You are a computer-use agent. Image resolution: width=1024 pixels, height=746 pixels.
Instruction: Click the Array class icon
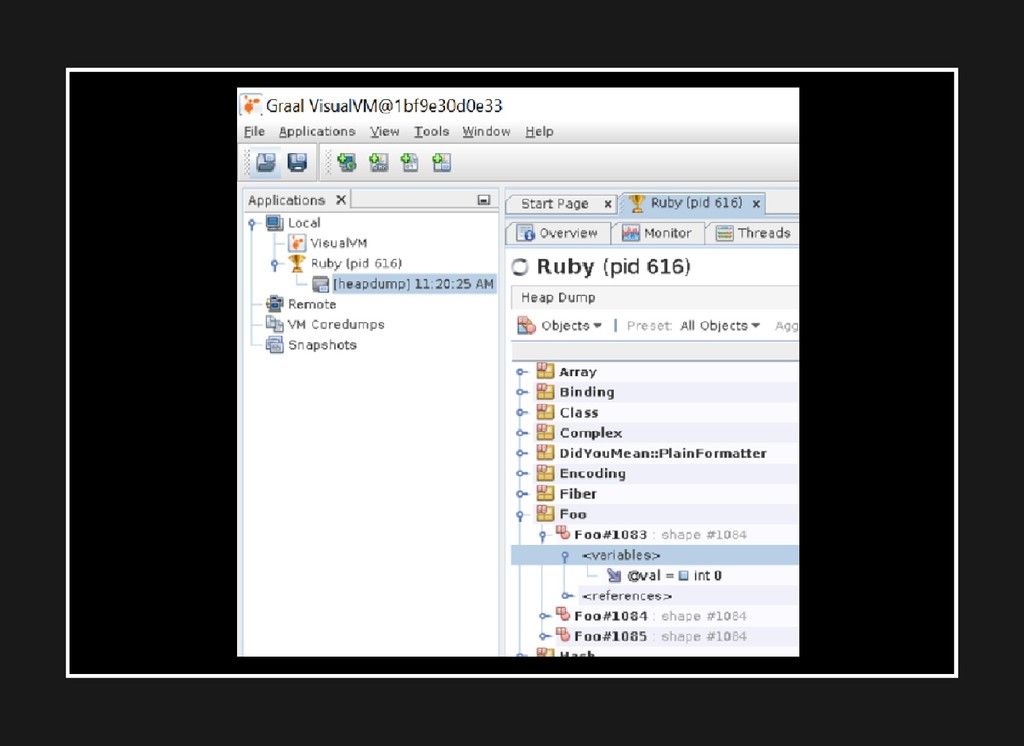tap(545, 371)
